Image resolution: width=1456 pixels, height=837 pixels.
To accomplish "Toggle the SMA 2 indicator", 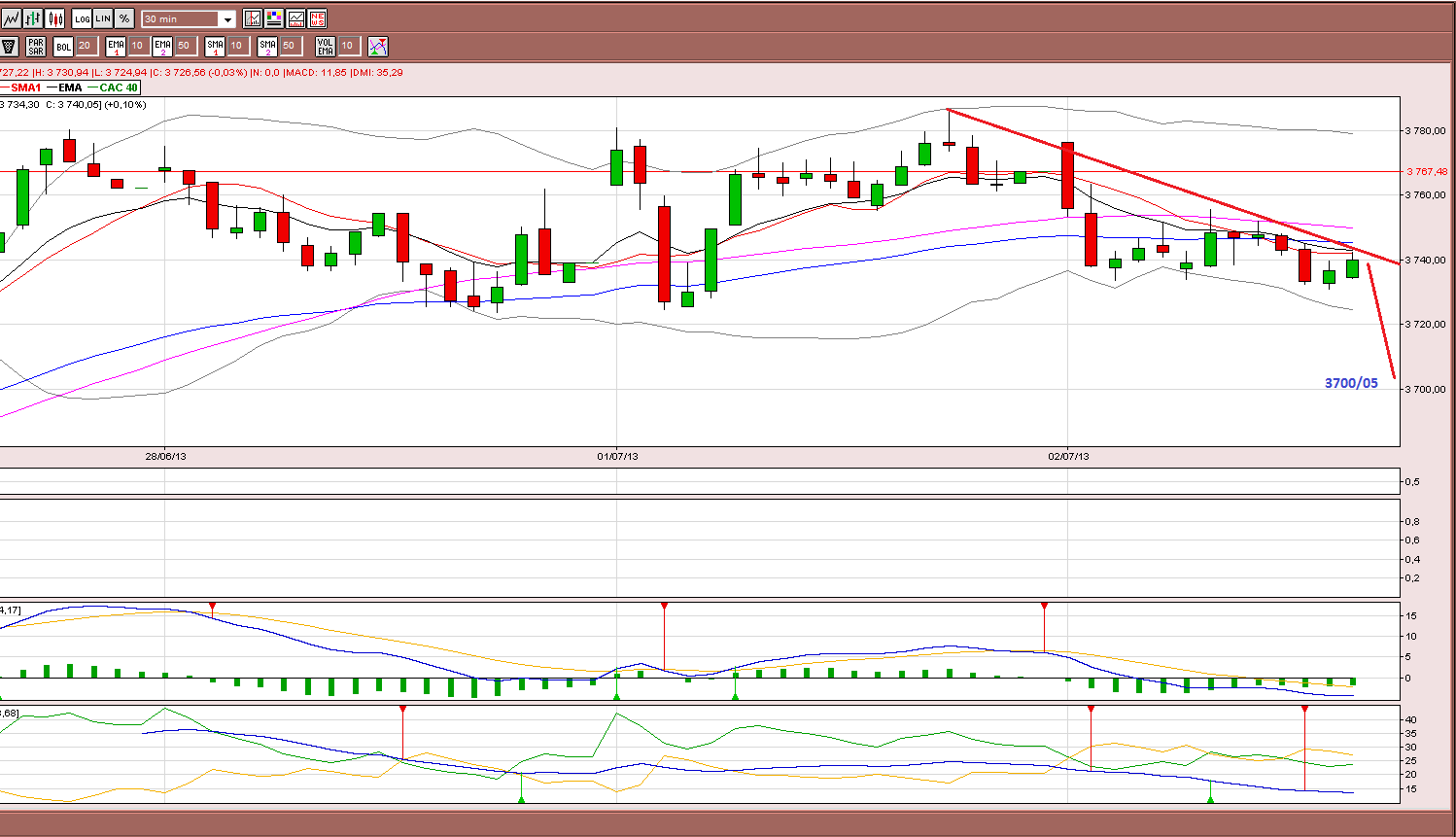I will [x=267, y=46].
